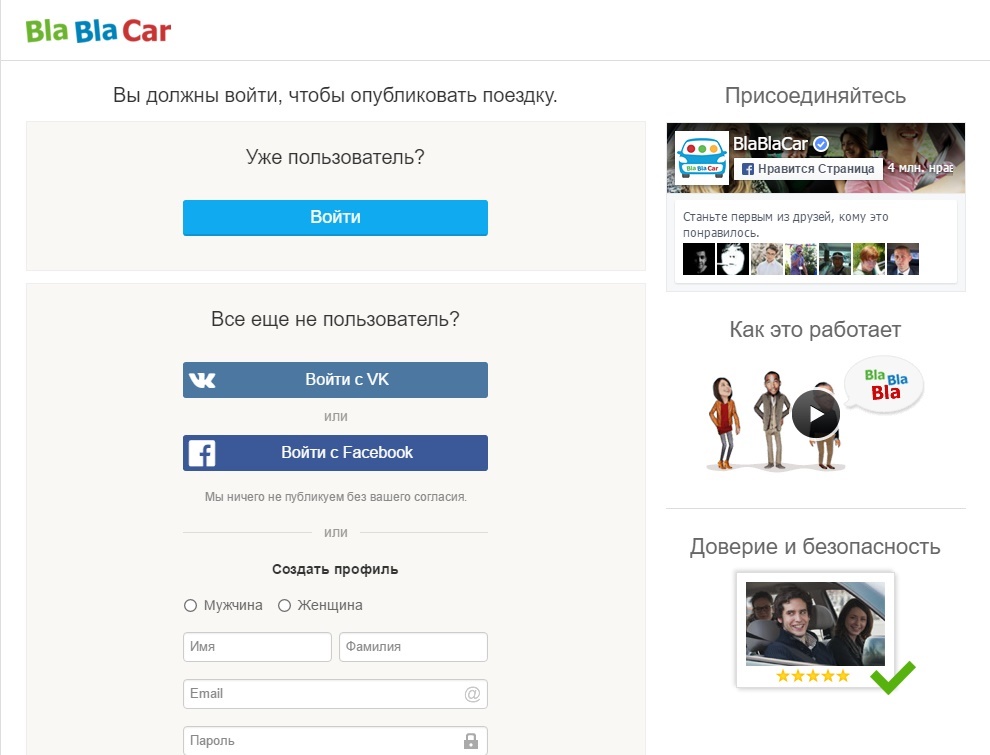The image size is (990, 755).
Task: Focus the Email input field
Action: (x=335, y=694)
